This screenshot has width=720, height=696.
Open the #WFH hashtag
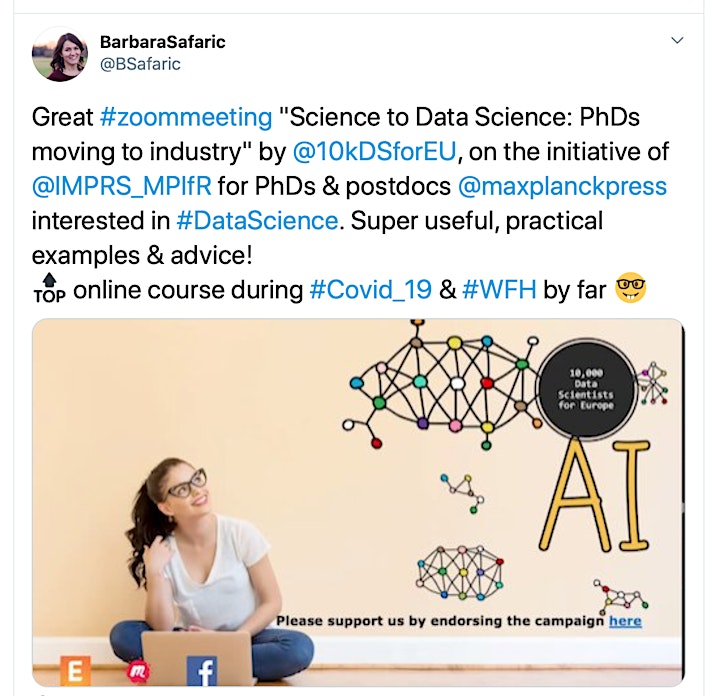tap(499, 290)
